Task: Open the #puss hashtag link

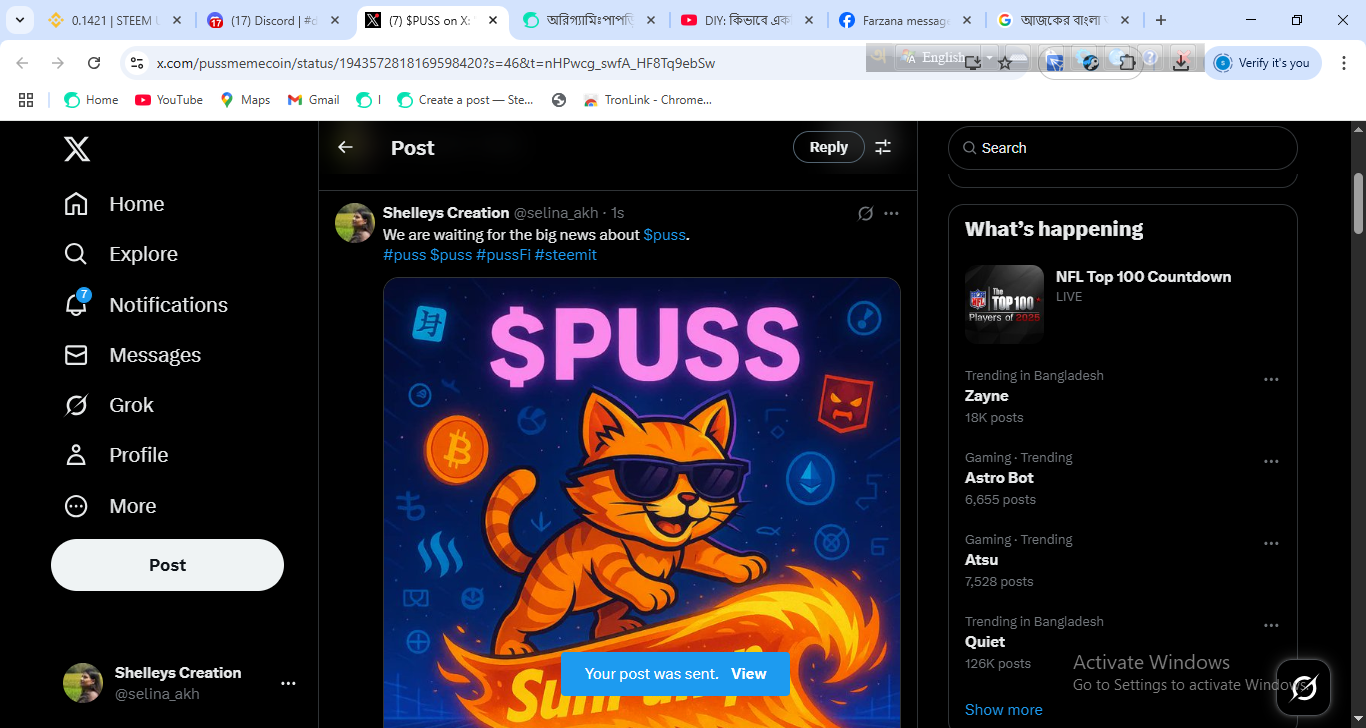Action: coord(404,255)
